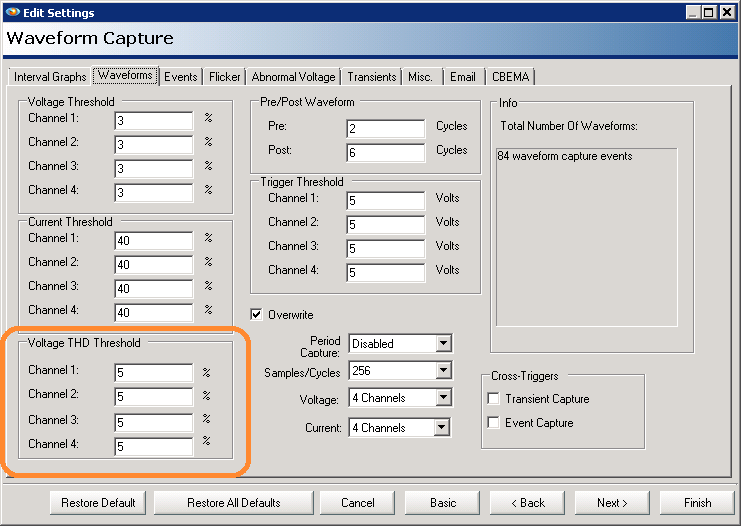
Task: Enable Event Capture cross-trigger
Action: (x=493, y=422)
